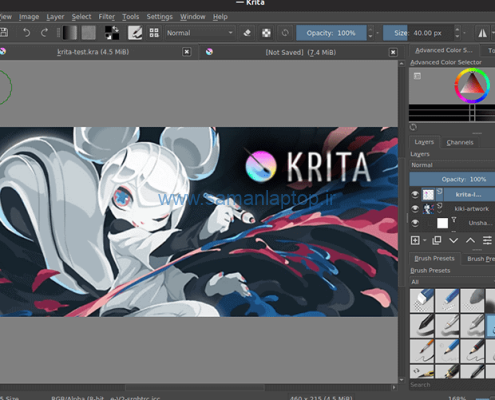Select the kiki-artwork layer

(x=472, y=209)
